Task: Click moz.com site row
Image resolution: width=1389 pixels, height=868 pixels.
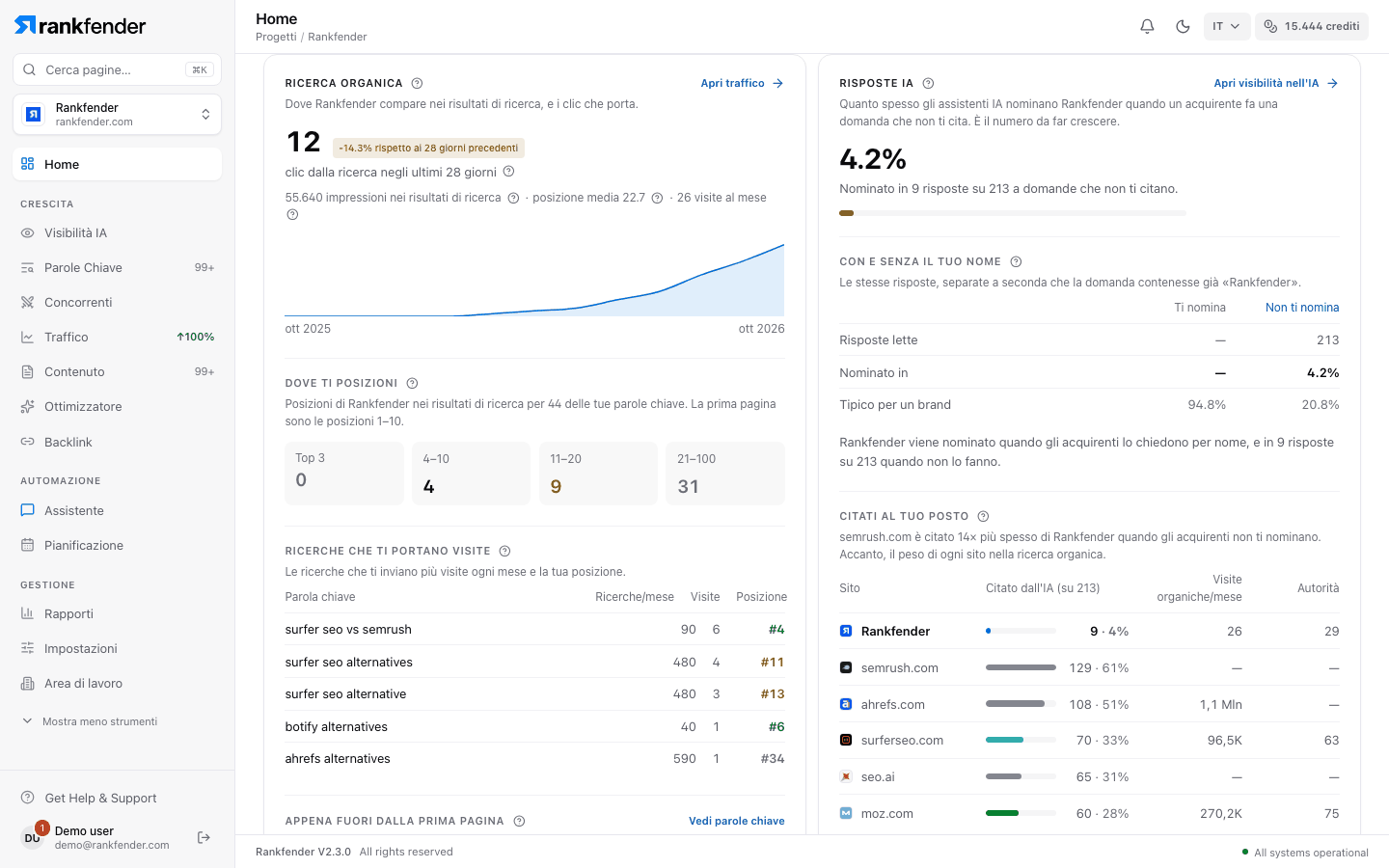Action: click(1089, 813)
